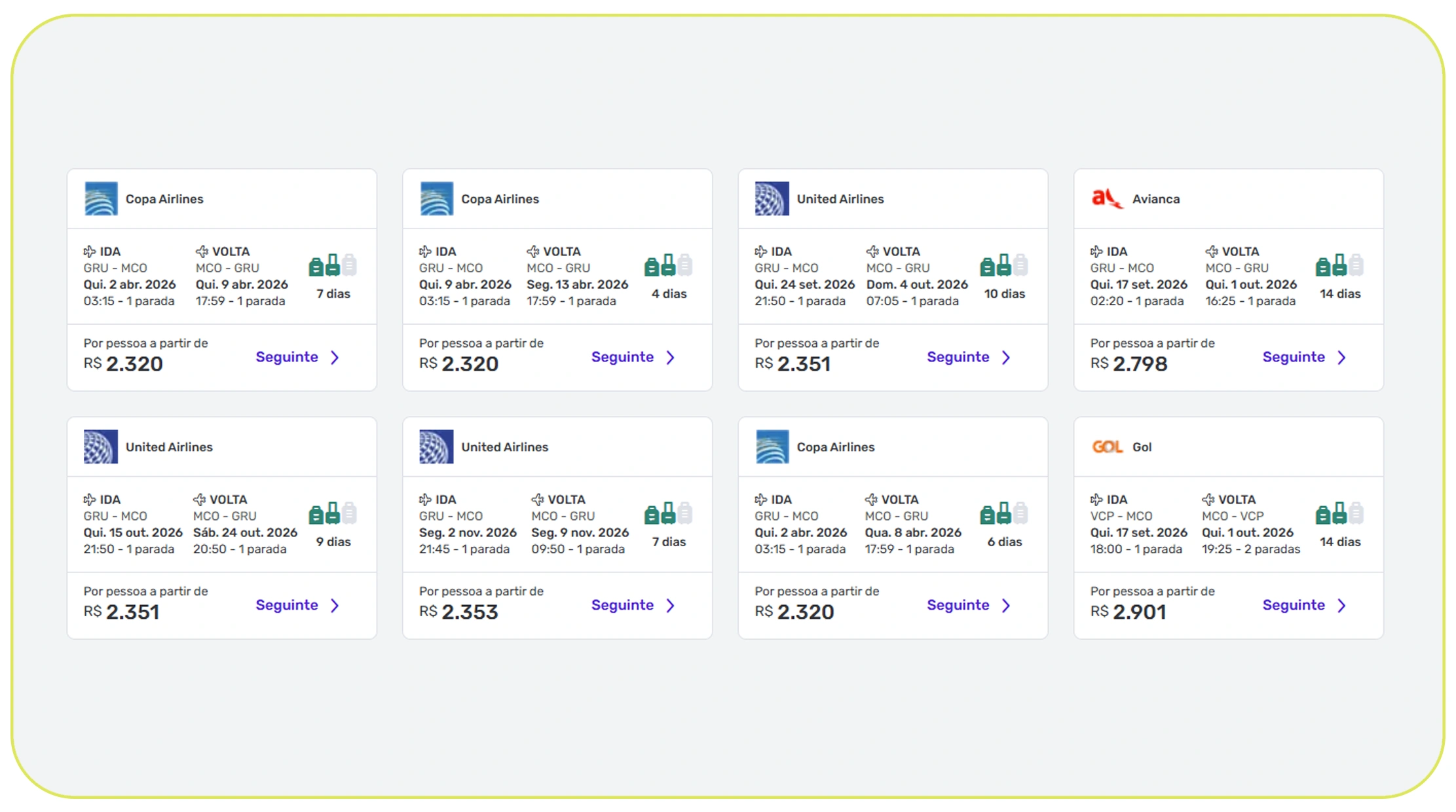Expand details using the chevron next to Seguinte on Avianca
The image size is (1456, 812).
coord(1343,358)
